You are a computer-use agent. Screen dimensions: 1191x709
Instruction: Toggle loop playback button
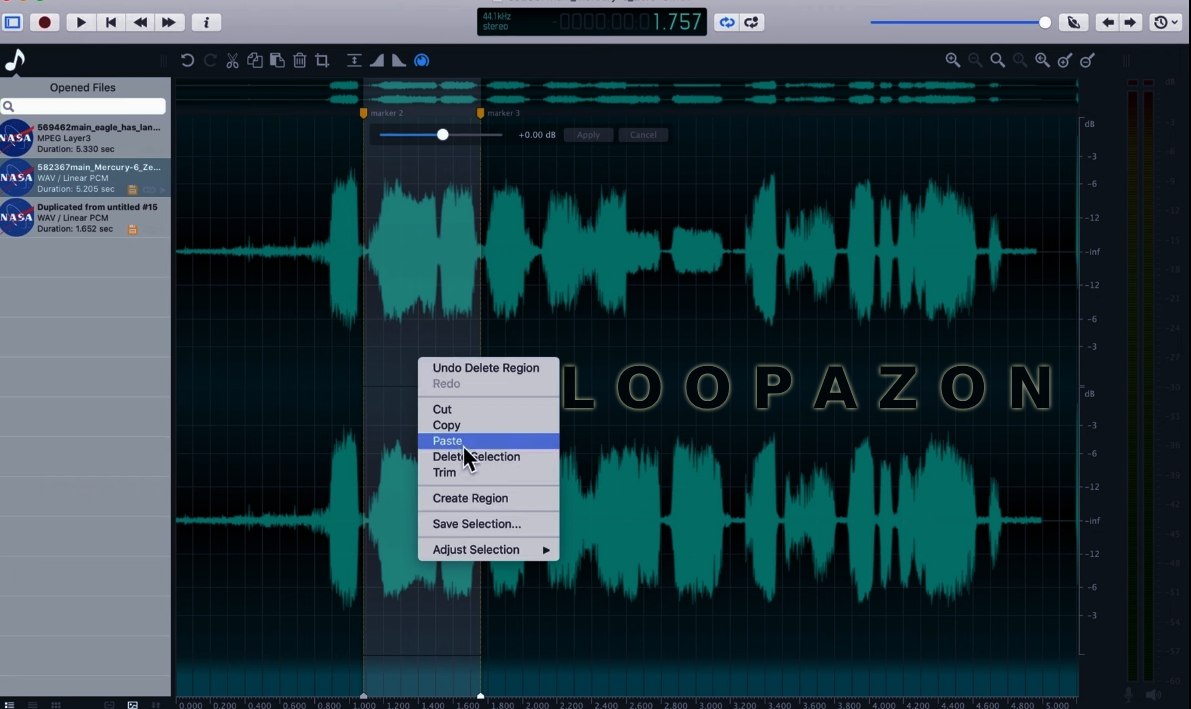tap(727, 22)
